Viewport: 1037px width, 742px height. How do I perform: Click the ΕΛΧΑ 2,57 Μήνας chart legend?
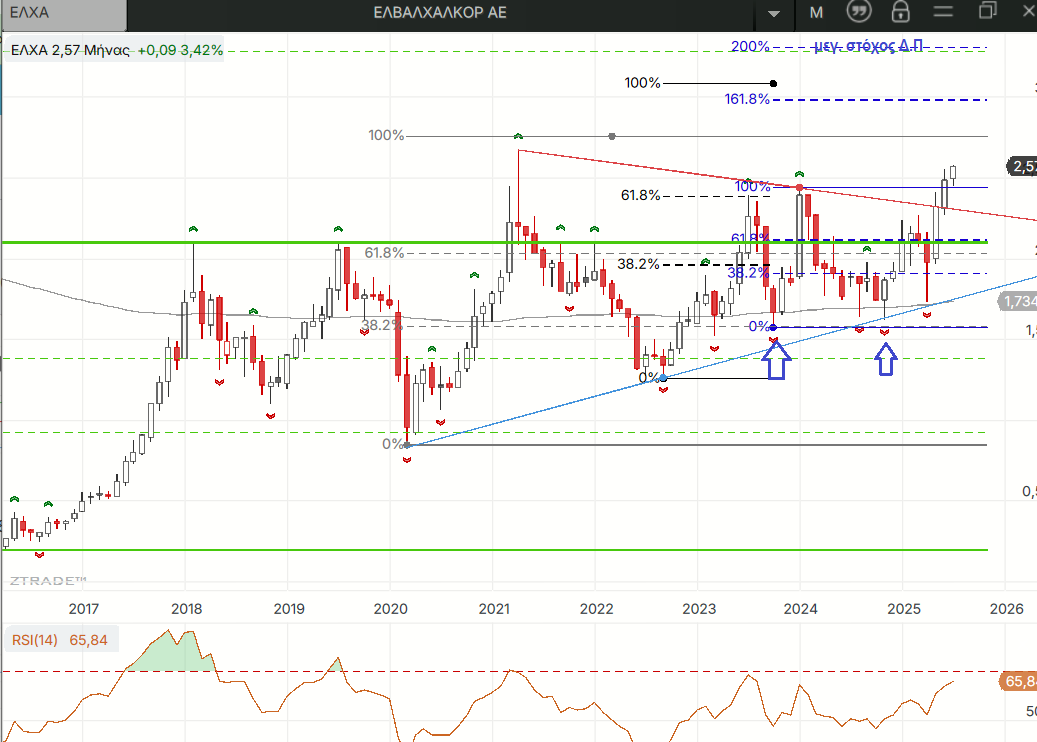[x=70, y=50]
